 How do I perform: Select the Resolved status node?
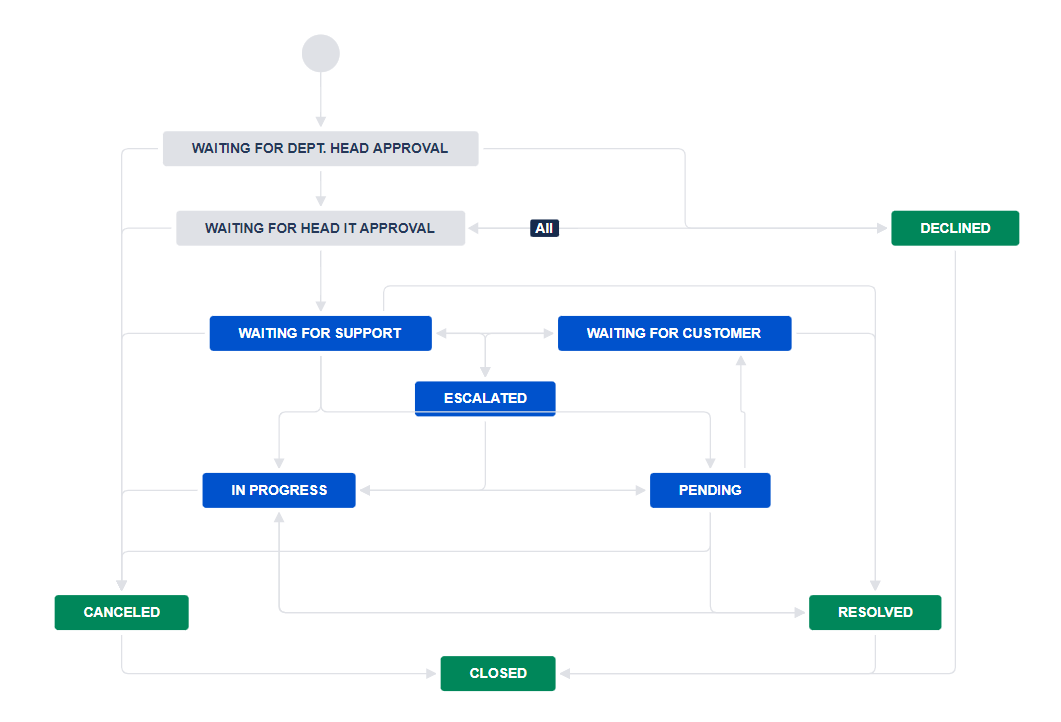coord(875,612)
